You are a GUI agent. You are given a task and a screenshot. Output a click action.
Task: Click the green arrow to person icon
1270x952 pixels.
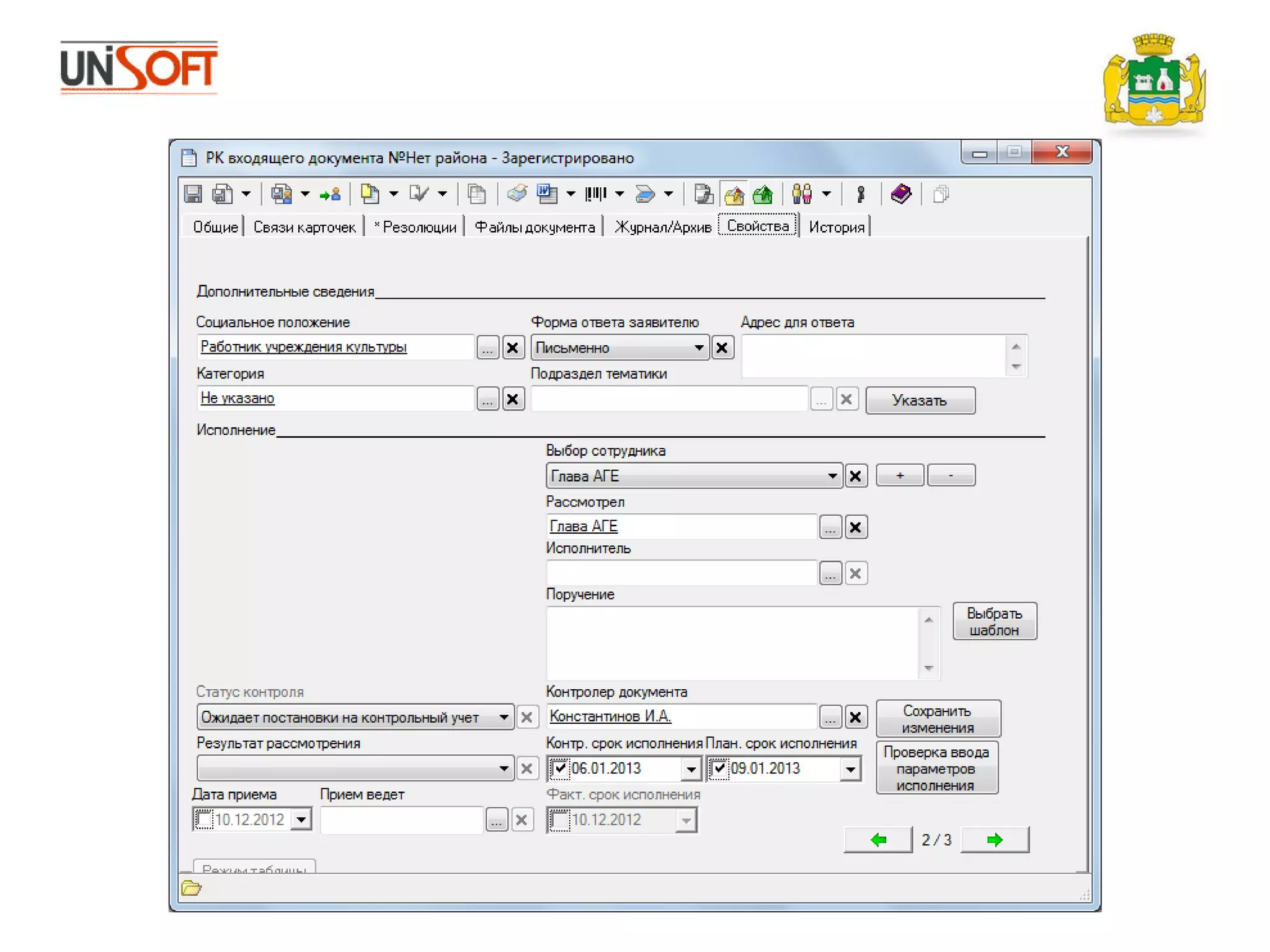[330, 195]
